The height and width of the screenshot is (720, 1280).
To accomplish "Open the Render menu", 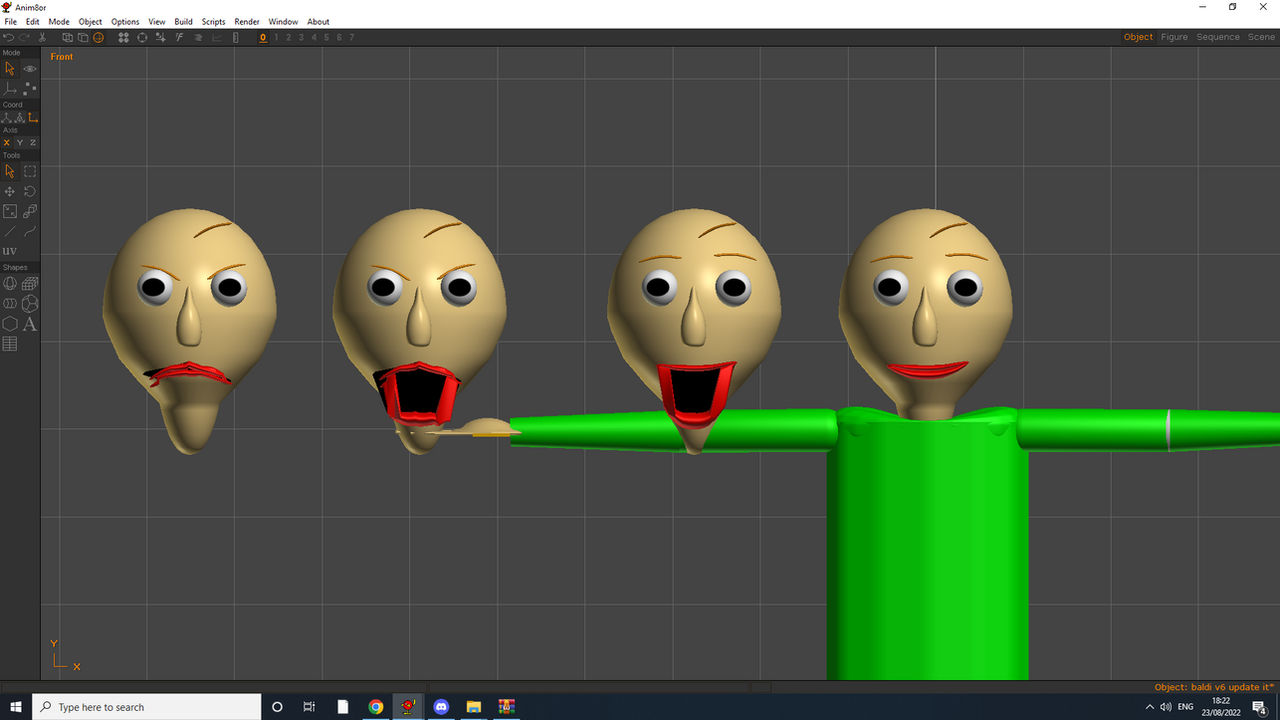I will click(x=247, y=21).
